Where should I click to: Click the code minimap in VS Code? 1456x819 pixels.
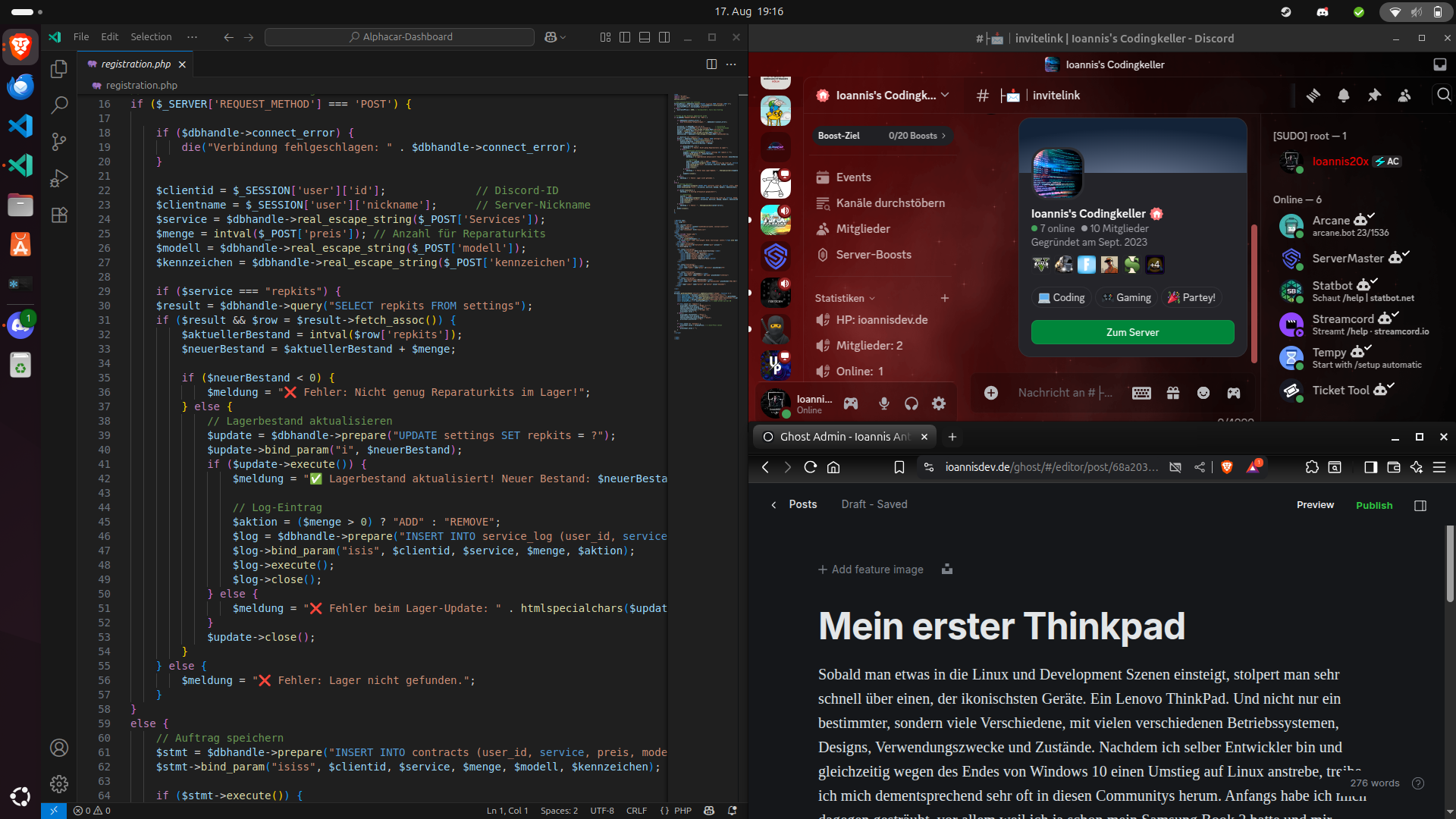[x=706, y=216]
